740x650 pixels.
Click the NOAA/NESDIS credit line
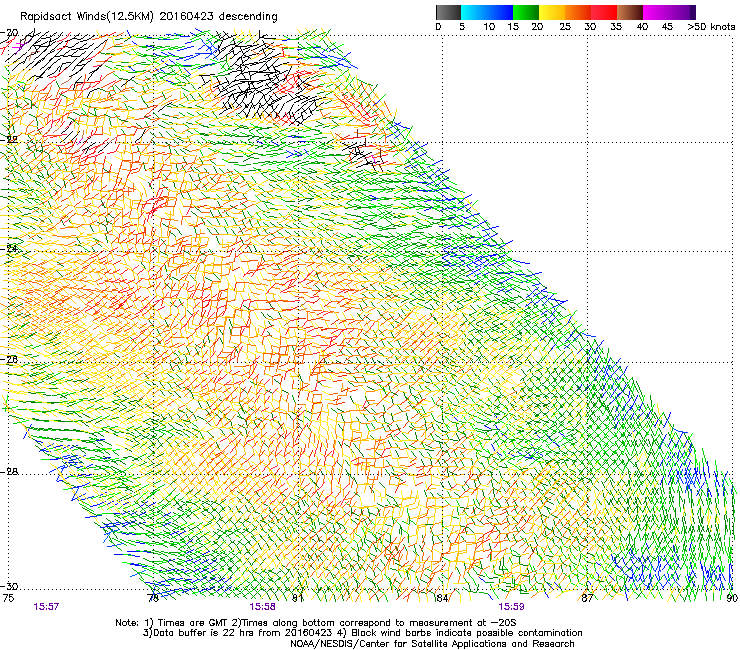pos(432,644)
